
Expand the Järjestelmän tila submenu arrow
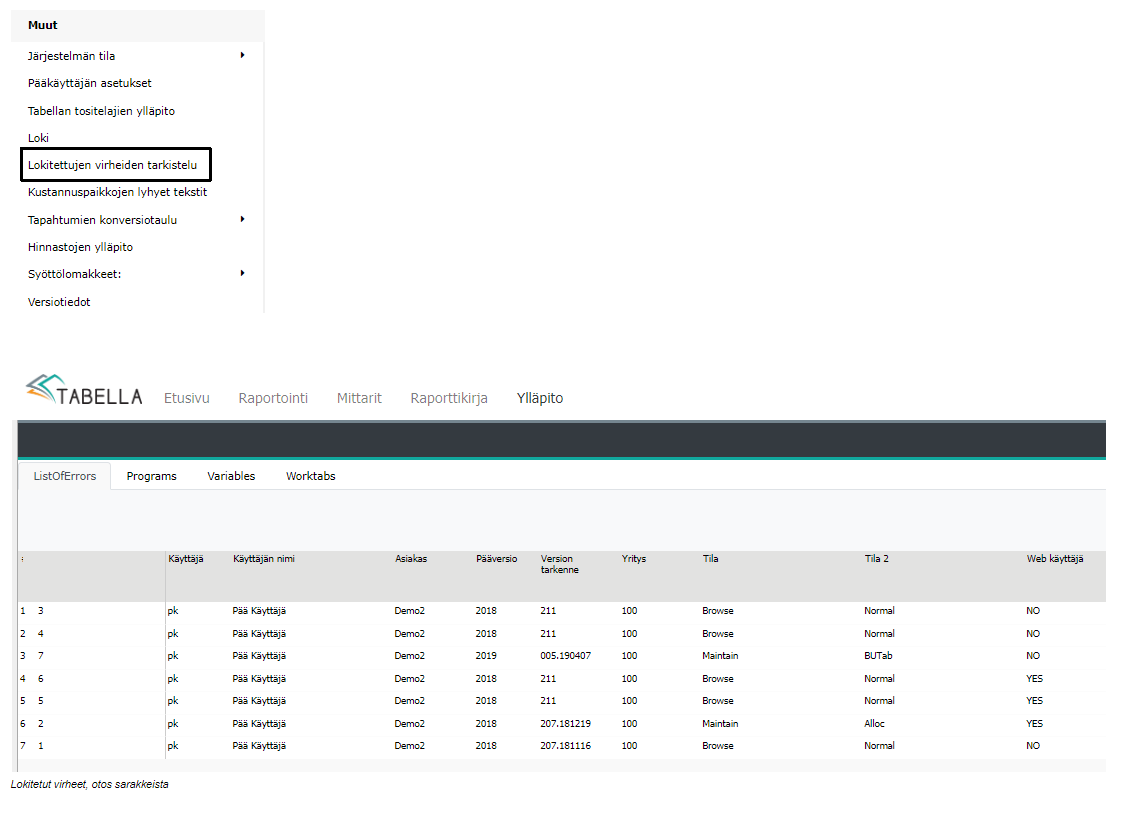[243, 55]
